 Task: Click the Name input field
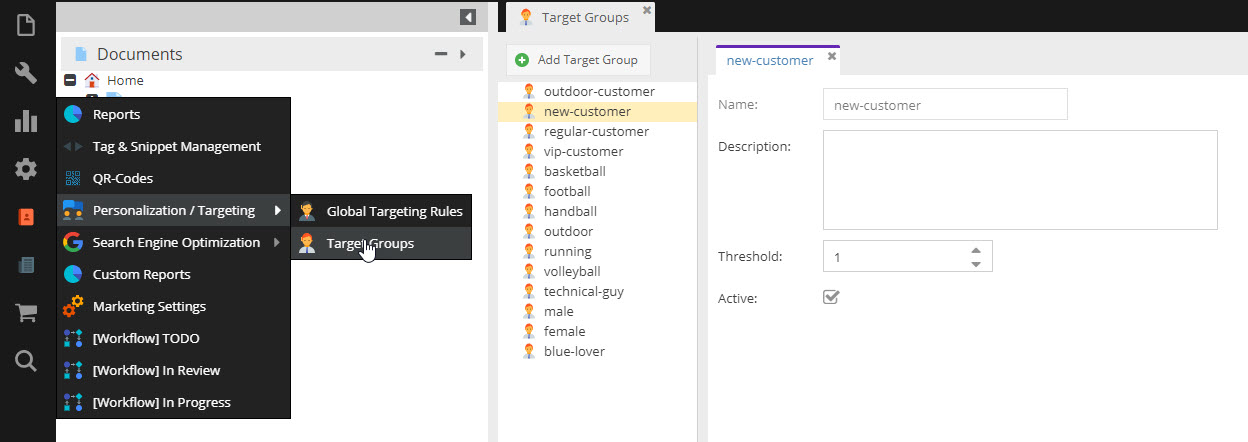click(x=944, y=105)
